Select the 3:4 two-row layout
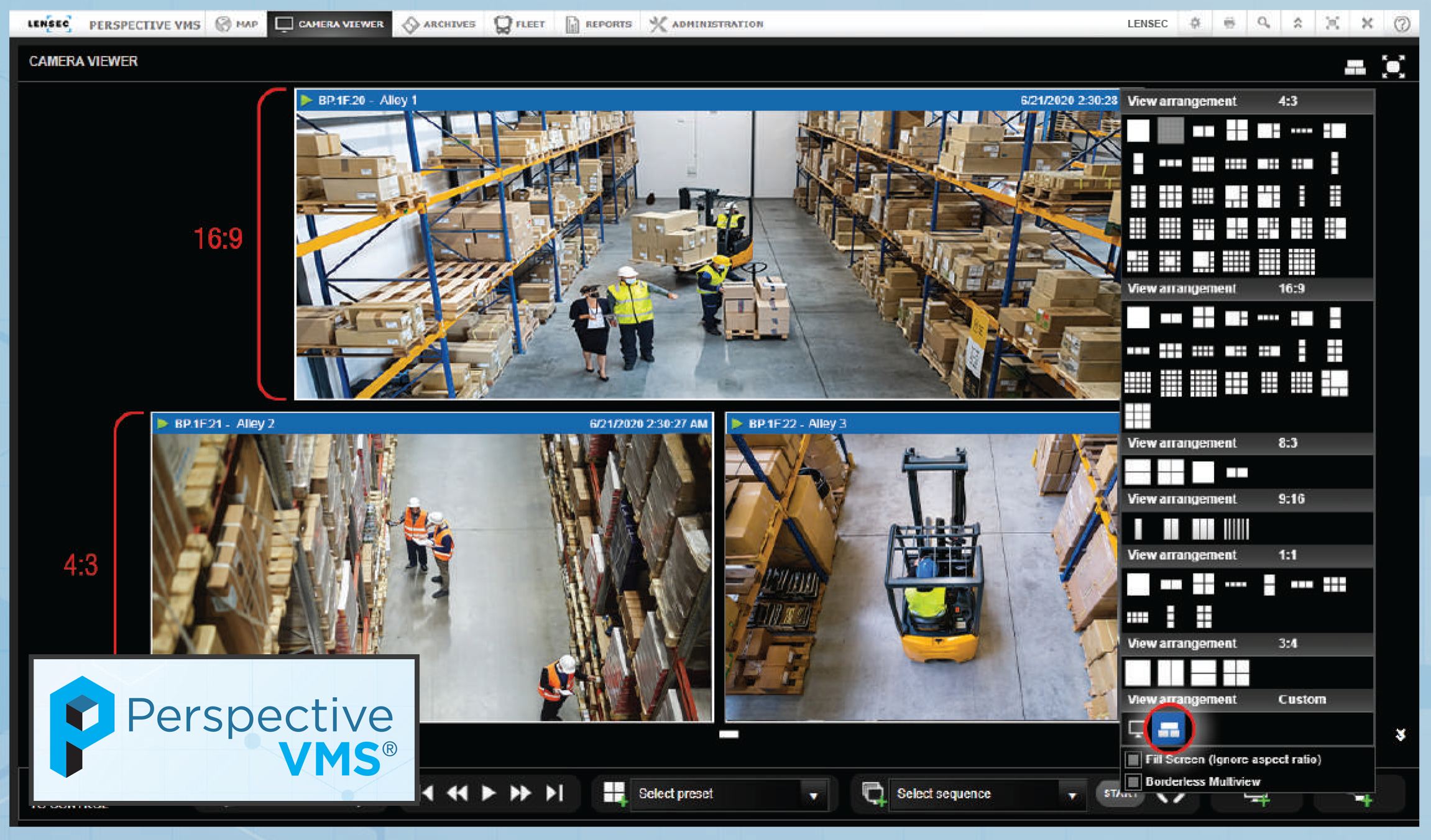1431x840 pixels. pos(1203,673)
